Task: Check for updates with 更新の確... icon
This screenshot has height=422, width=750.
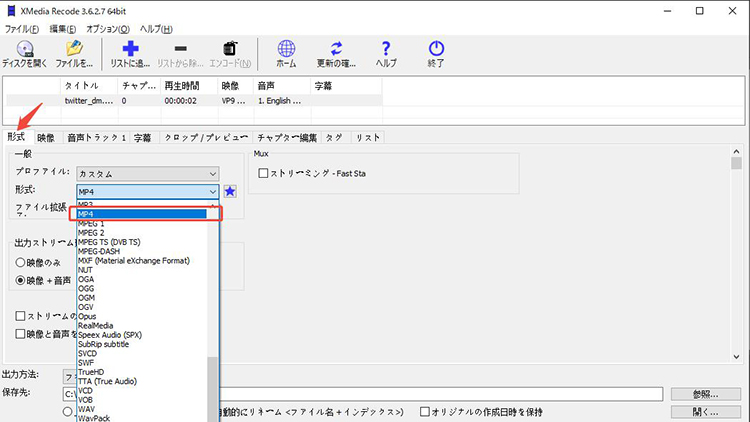Action: click(336, 54)
